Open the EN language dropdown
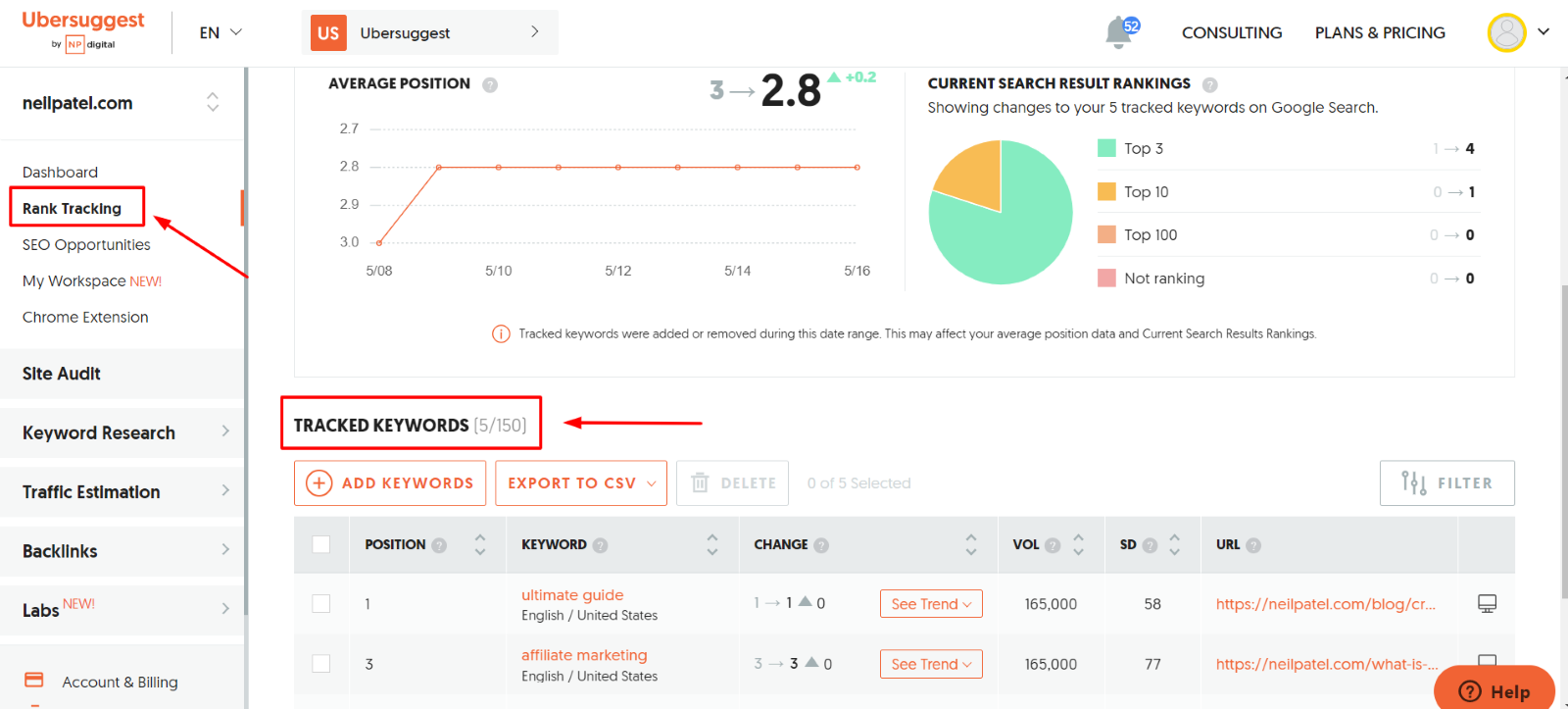1568x709 pixels. (x=220, y=32)
